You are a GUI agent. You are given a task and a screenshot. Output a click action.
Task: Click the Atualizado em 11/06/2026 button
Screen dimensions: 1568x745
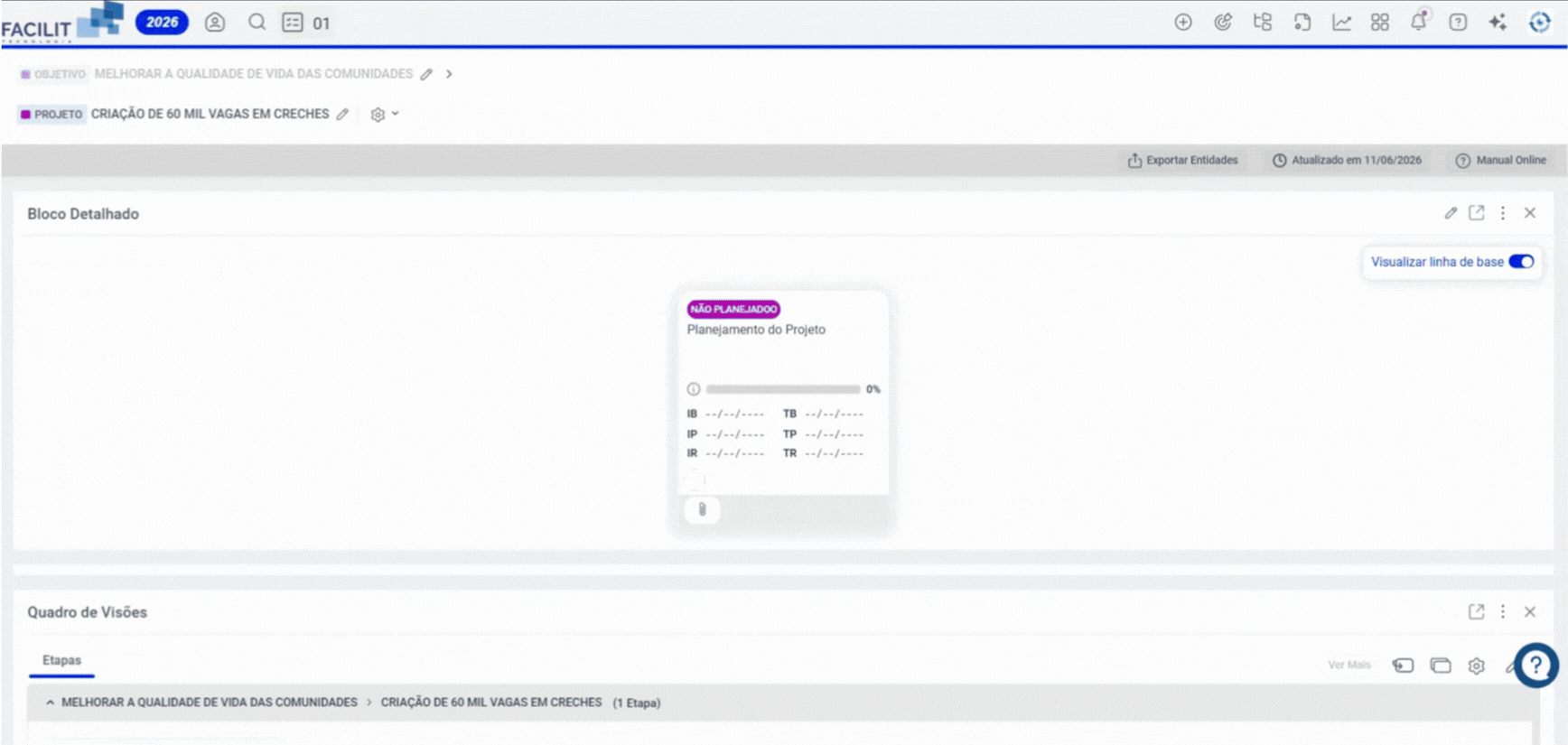pyautogui.click(x=1347, y=161)
